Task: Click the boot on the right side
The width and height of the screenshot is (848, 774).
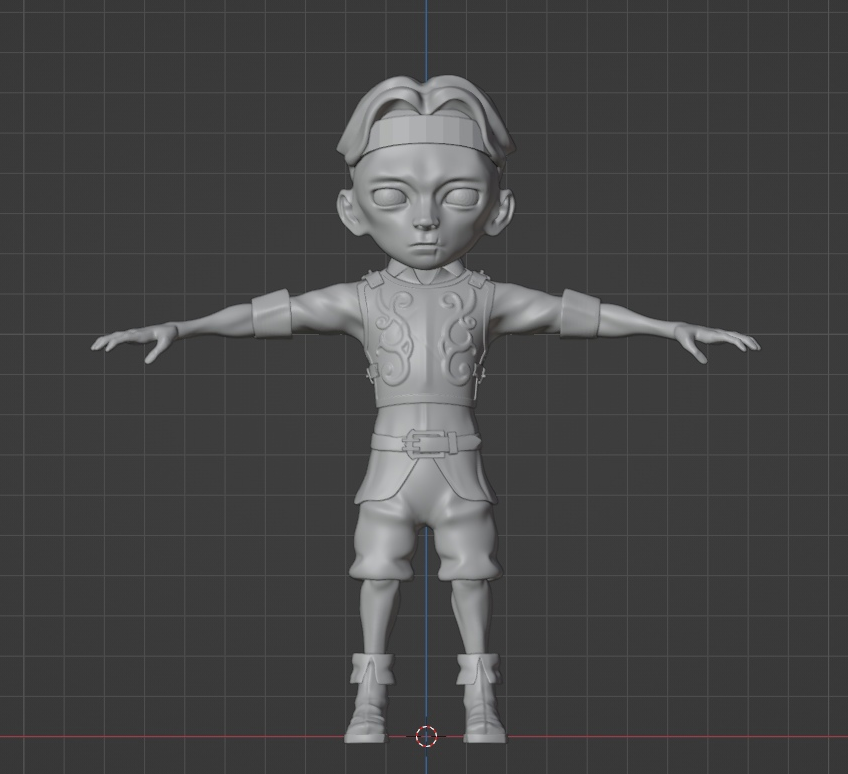Action: tap(481, 700)
